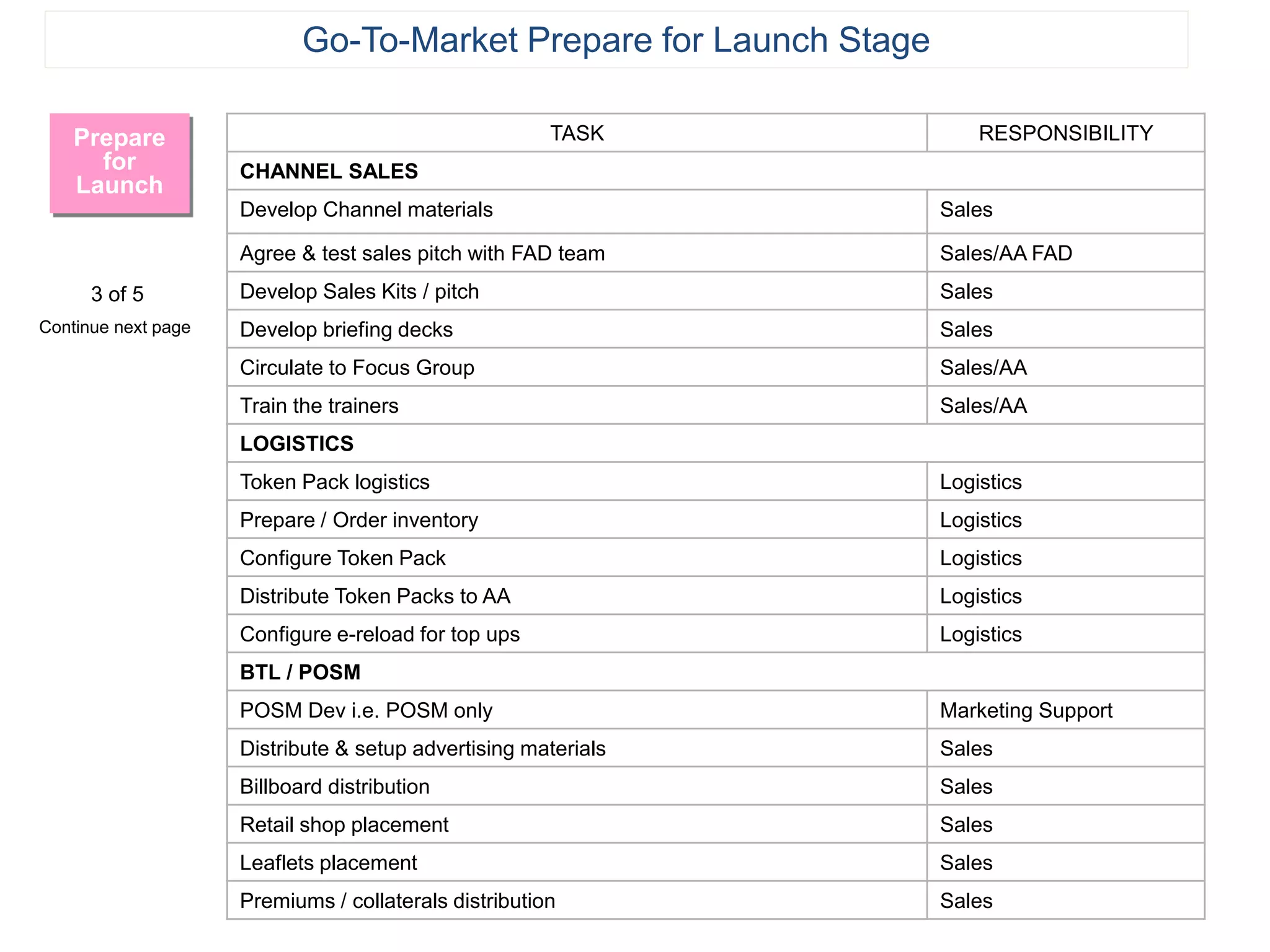
Task: Click the pink Prepare for Launch box
Action: tap(120, 163)
